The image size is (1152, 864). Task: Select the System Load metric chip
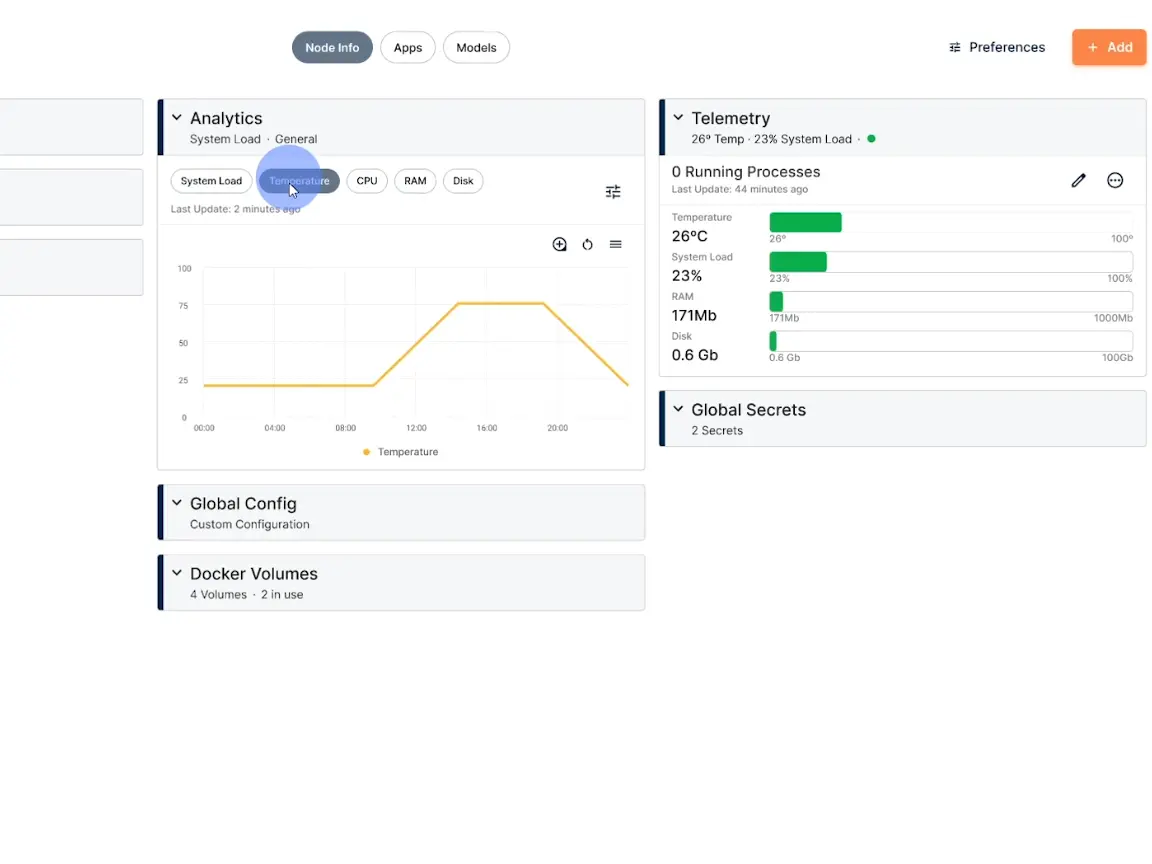[x=211, y=181]
